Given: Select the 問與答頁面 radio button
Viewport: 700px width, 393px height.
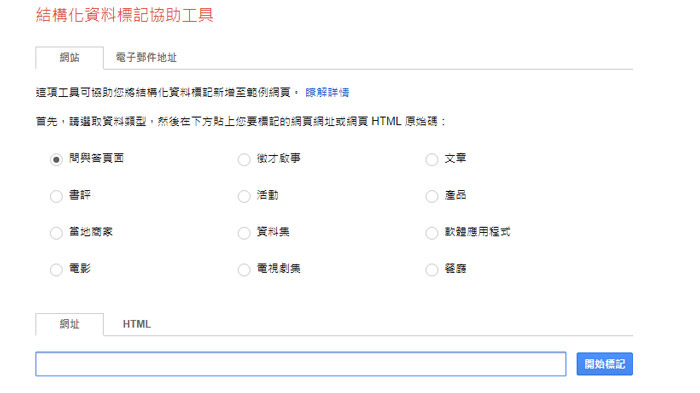Looking at the screenshot, I should tap(56, 159).
